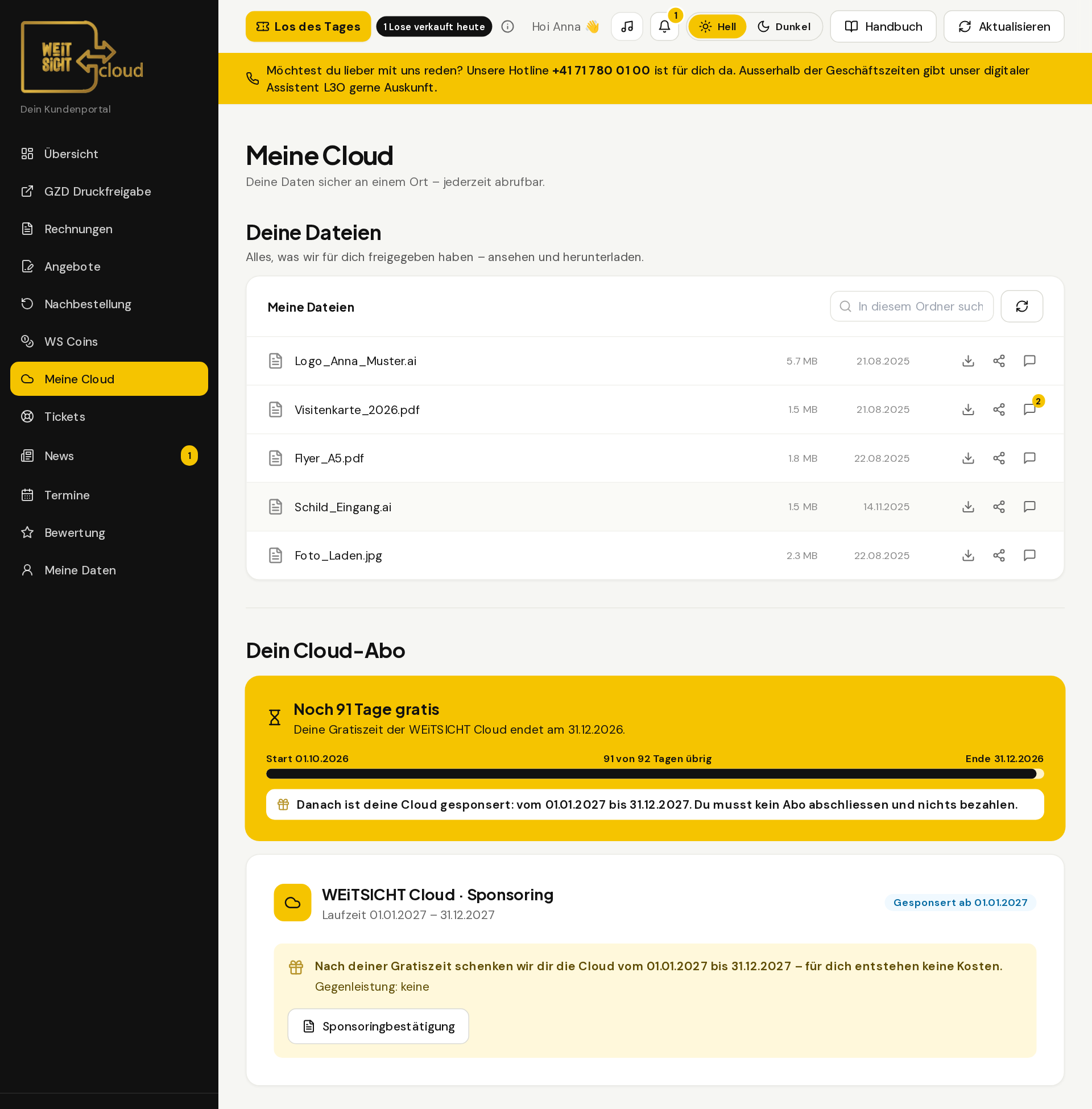Viewport: 1092px width, 1109px height.
Task: Click the info icon beside lottery badge
Action: [x=507, y=26]
